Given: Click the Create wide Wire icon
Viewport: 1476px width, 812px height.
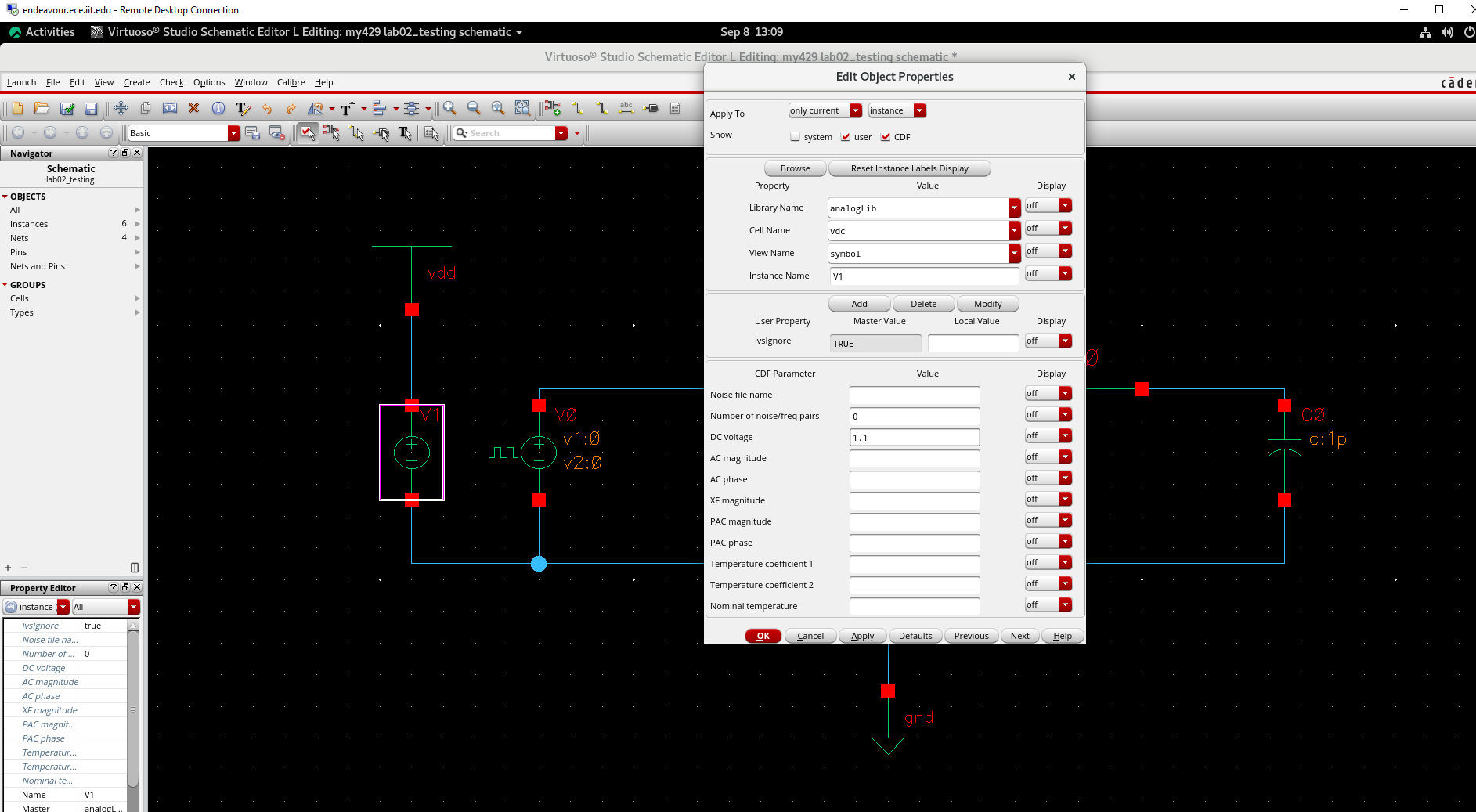Looking at the screenshot, I should [x=602, y=108].
